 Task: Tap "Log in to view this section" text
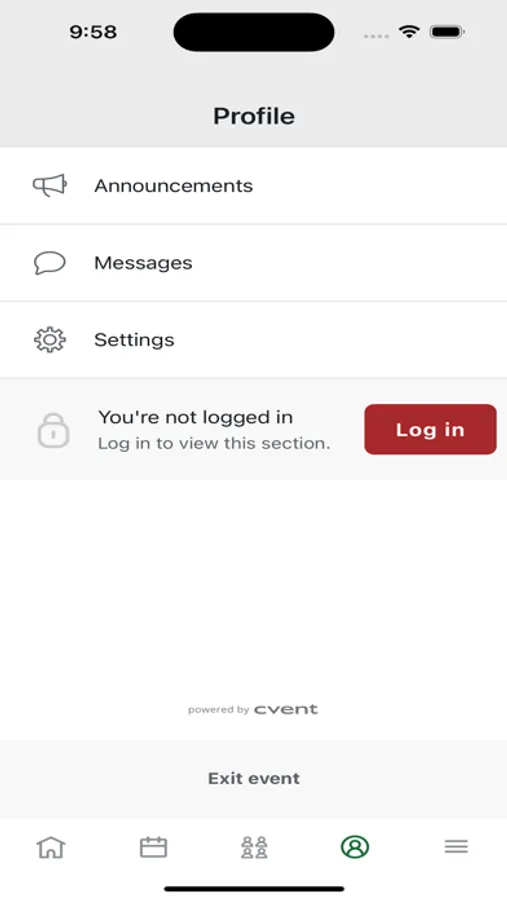point(214,444)
